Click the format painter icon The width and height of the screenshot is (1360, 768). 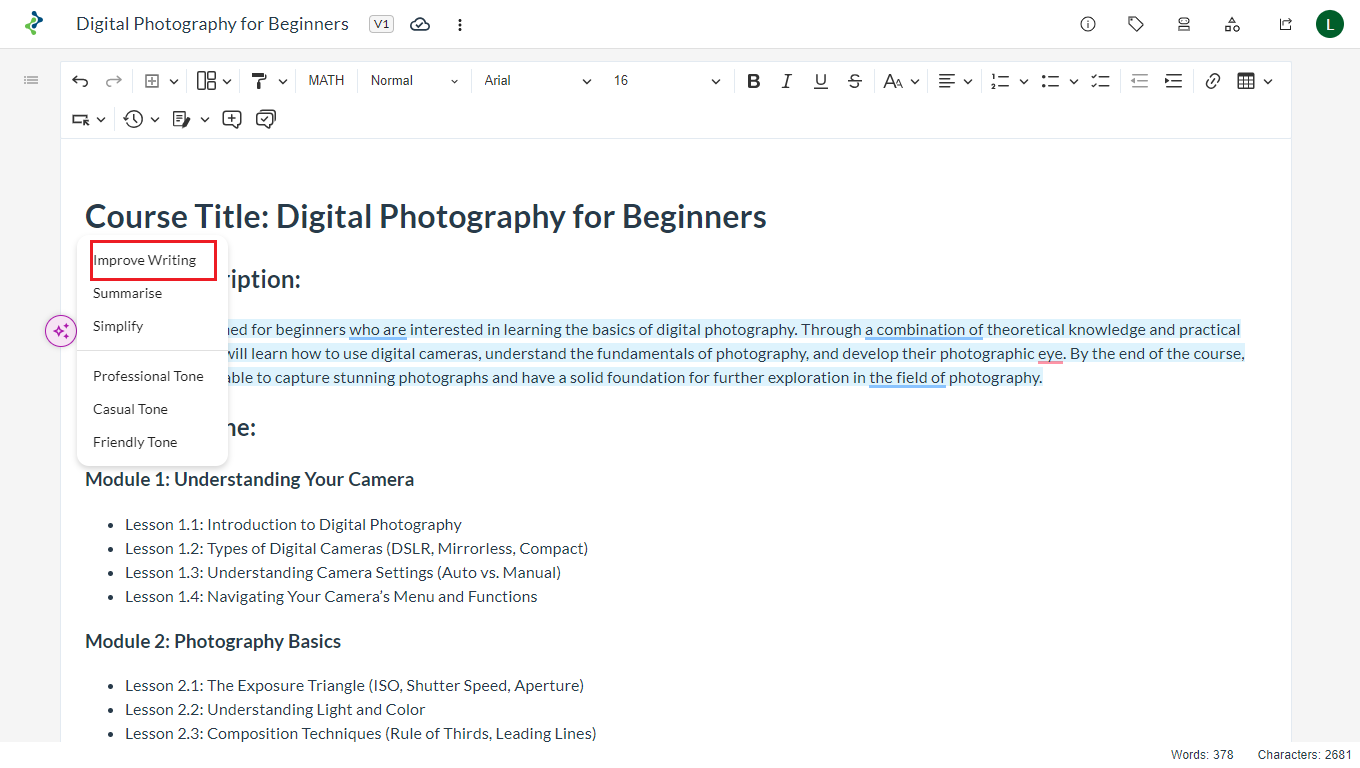[259, 81]
